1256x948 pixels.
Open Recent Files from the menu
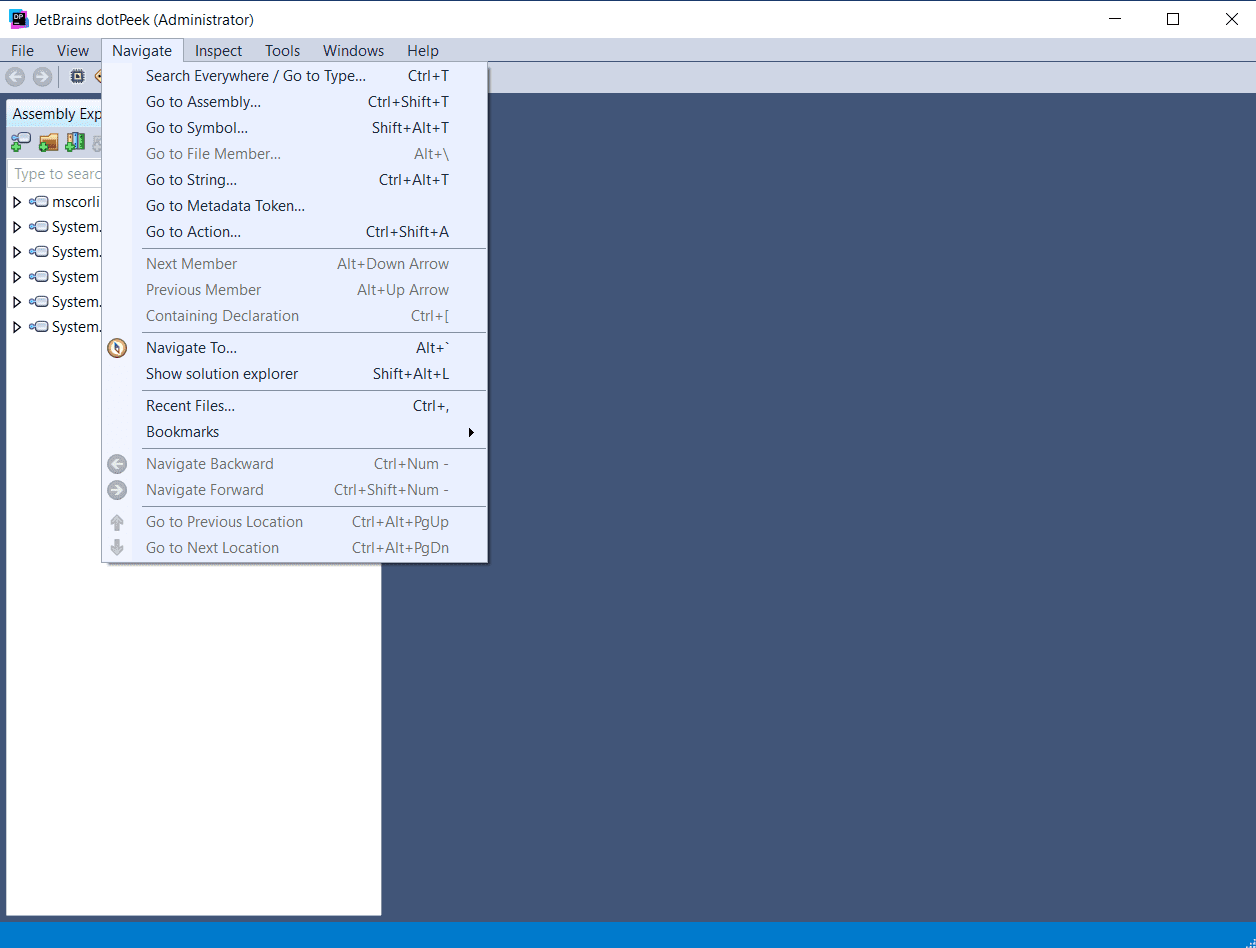295,406
